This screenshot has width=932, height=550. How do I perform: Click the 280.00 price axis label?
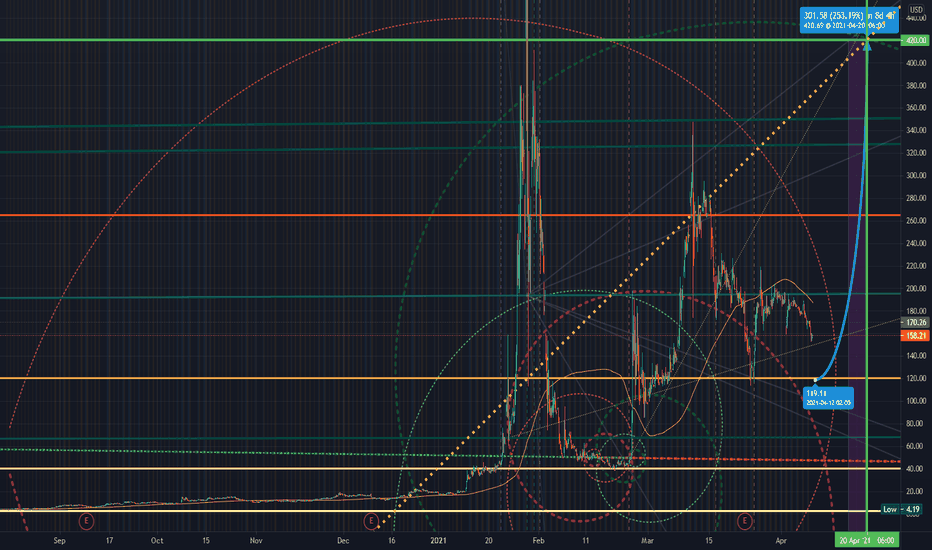[916, 198]
